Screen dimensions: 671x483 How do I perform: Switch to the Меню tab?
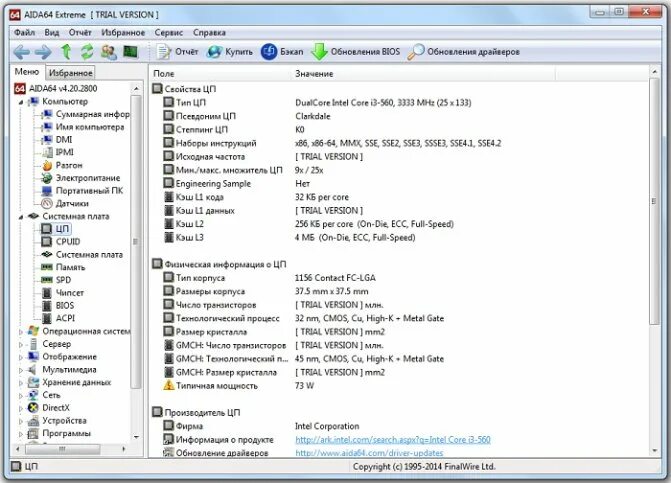click(x=27, y=72)
